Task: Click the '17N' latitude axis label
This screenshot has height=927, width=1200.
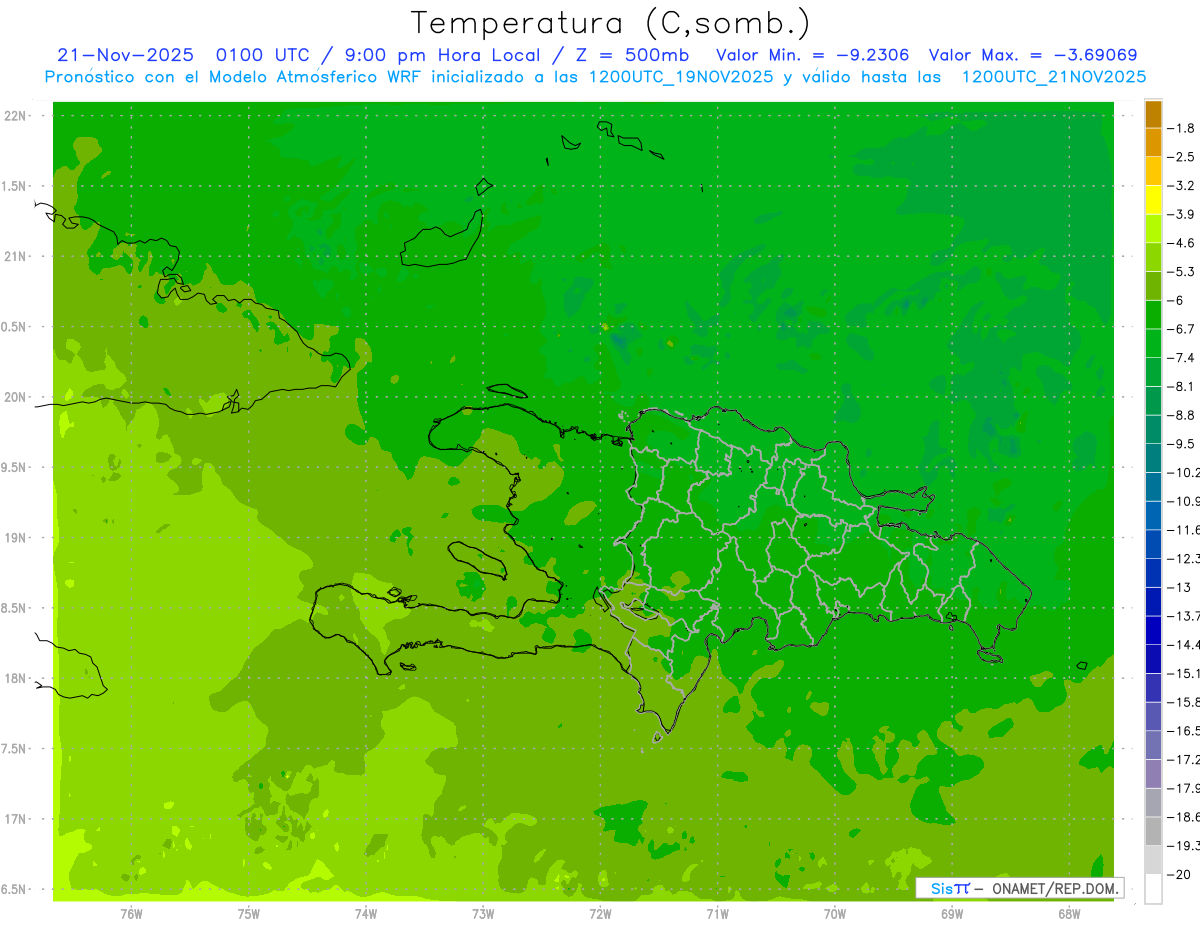Action: click(x=15, y=819)
